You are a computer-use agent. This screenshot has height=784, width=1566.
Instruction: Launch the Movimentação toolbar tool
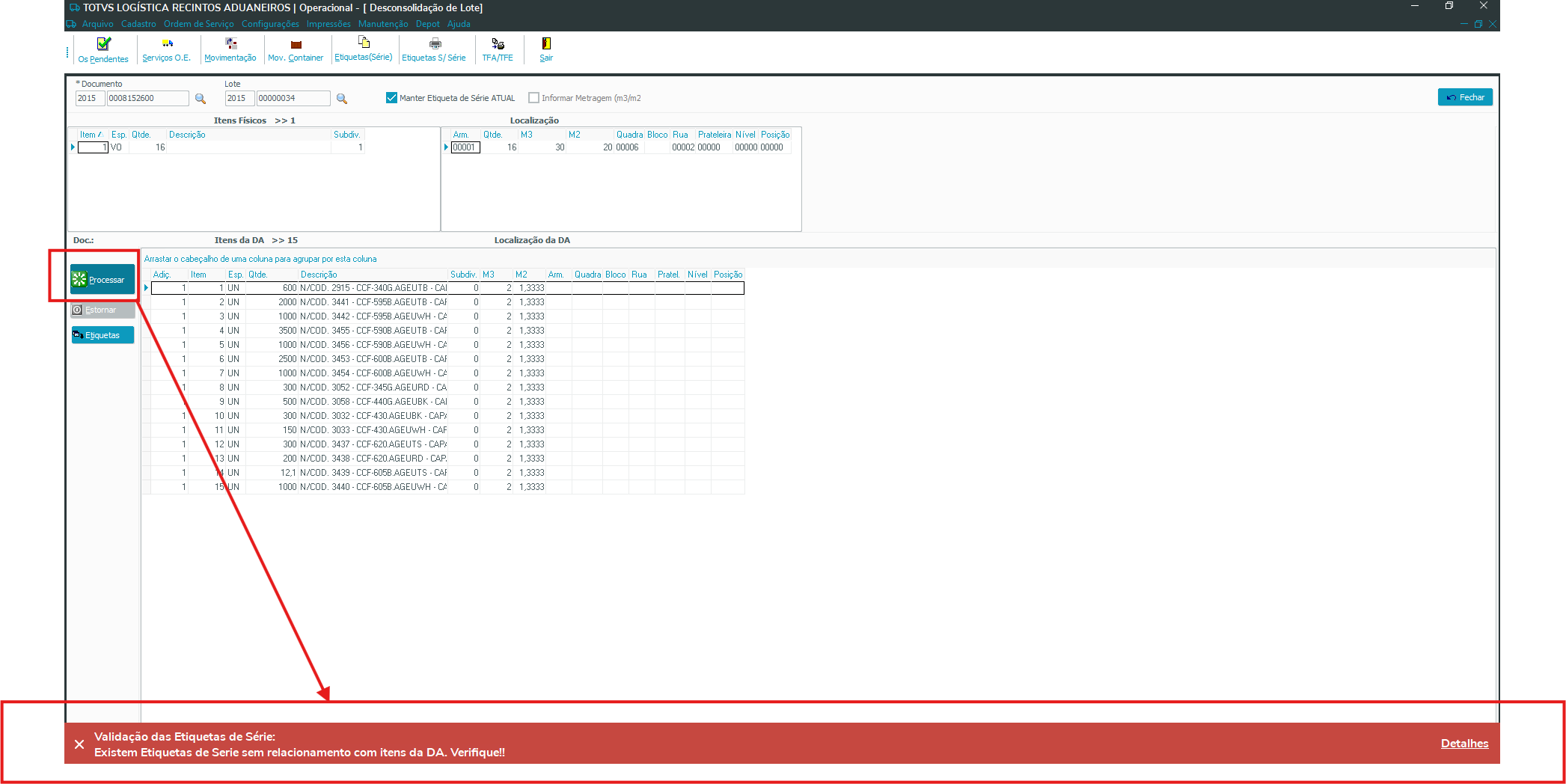click(x=230, y=50)
